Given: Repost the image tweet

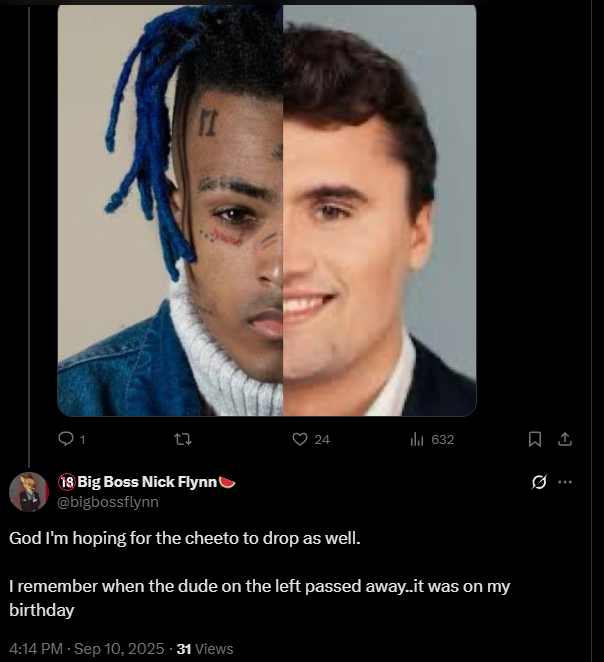Looking at the screenshot, I should 183,440.
